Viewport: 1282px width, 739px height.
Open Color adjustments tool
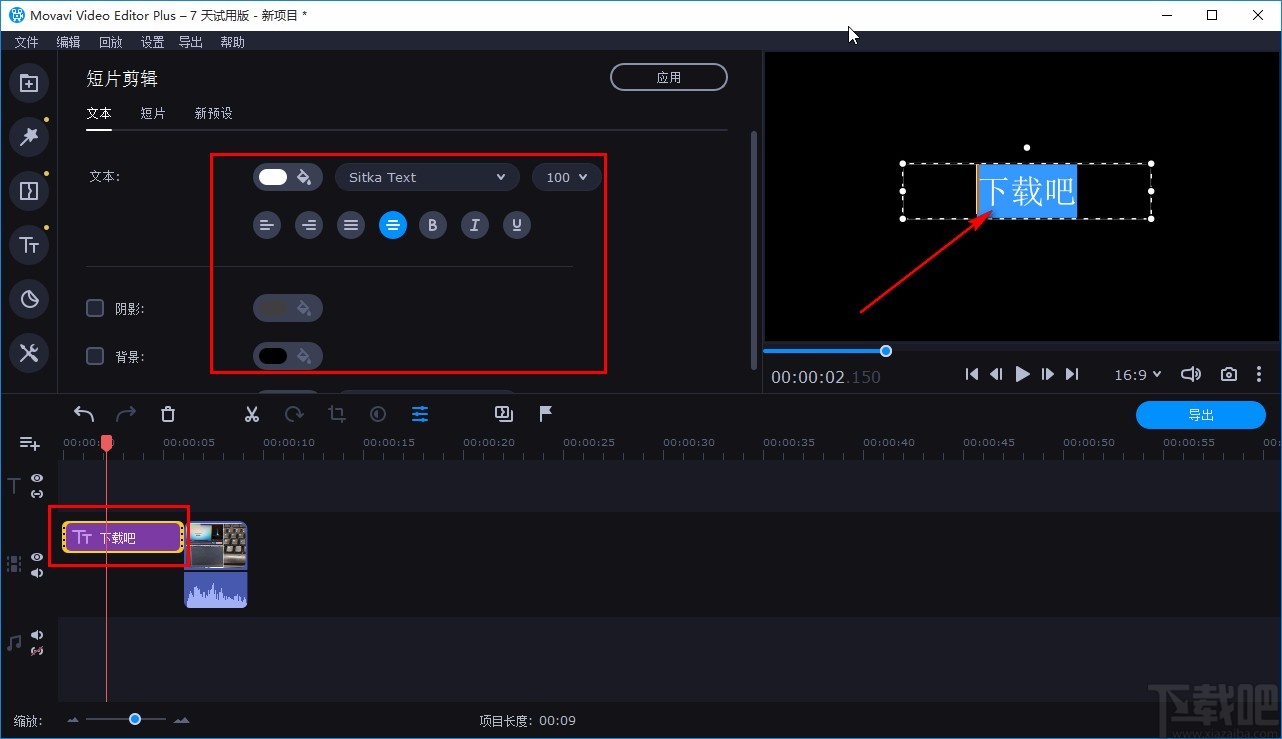point(378,414)
